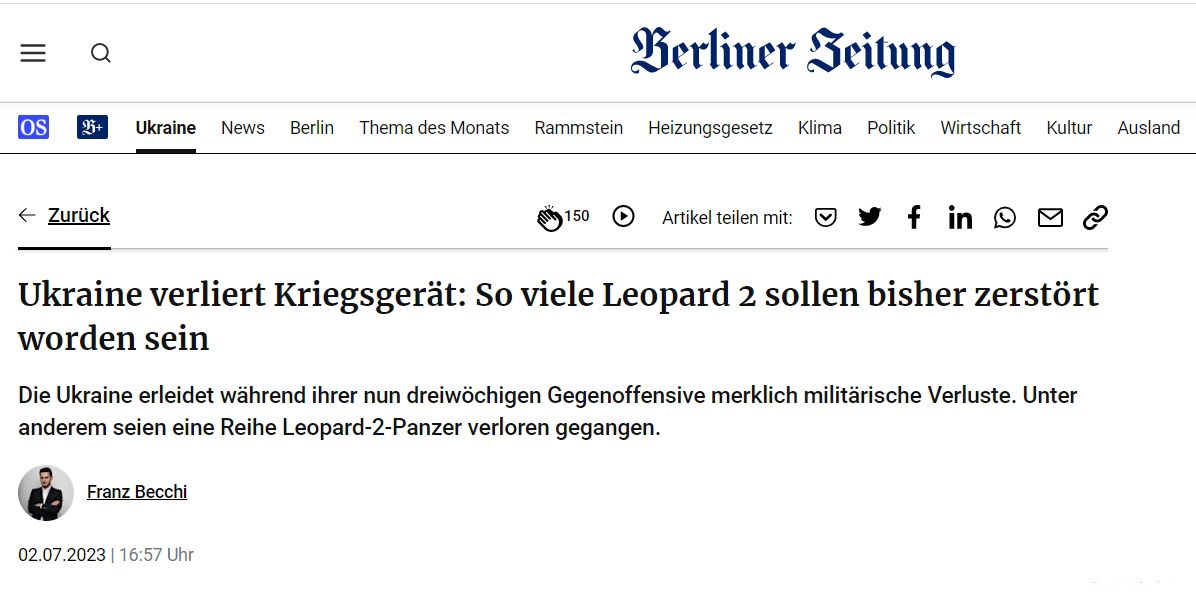Select the Ukraine navigation tab
This screenshot has height=595, width=1196.
tap(166, 128)
